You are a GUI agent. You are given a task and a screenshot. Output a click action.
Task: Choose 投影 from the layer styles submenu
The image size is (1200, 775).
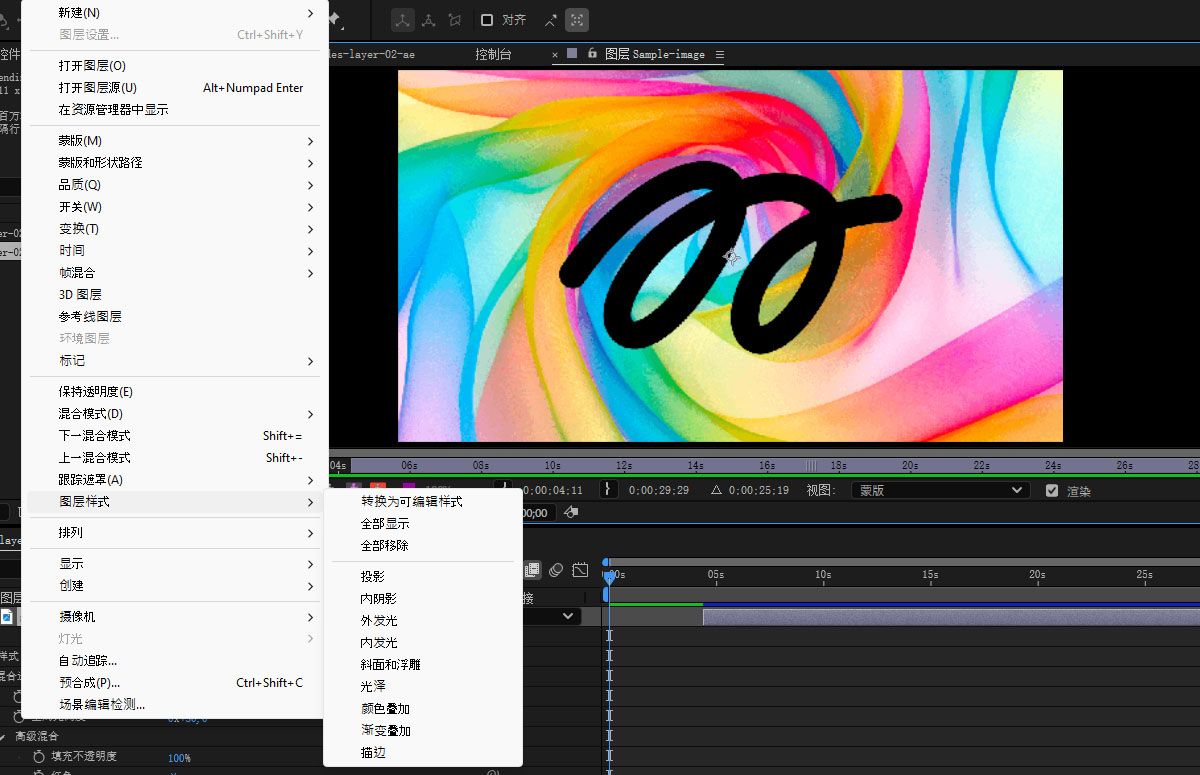(x=373, y=577)
